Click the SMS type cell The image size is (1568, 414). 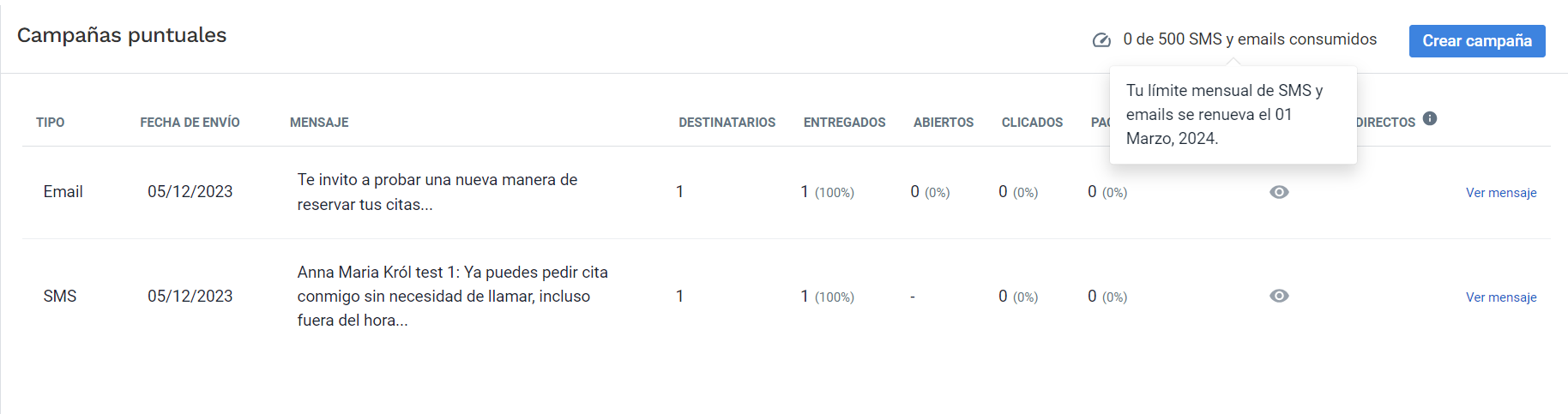(x=60, y=296)
